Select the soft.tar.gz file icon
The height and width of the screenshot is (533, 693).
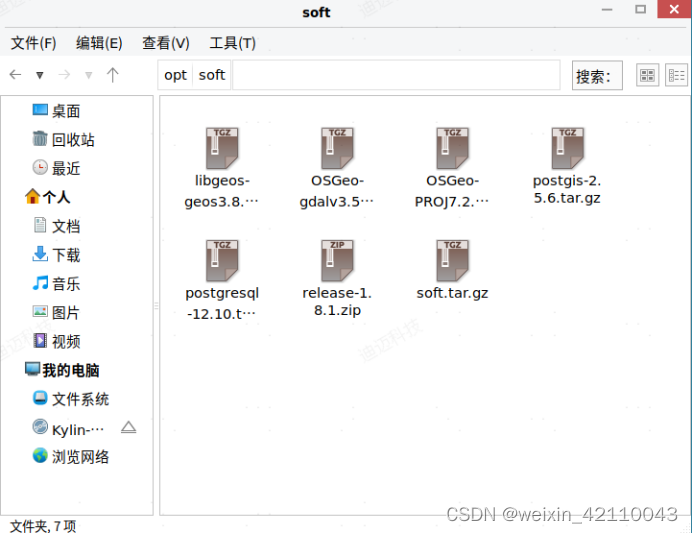click(x=452, y=261)
